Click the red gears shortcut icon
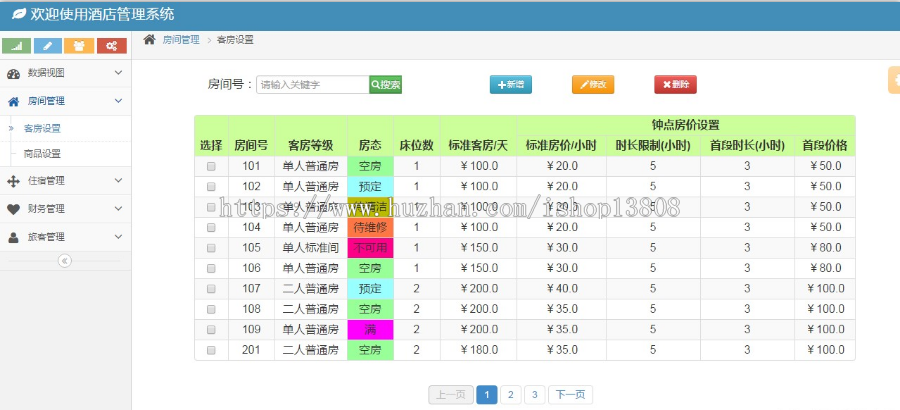 point(112,46)
